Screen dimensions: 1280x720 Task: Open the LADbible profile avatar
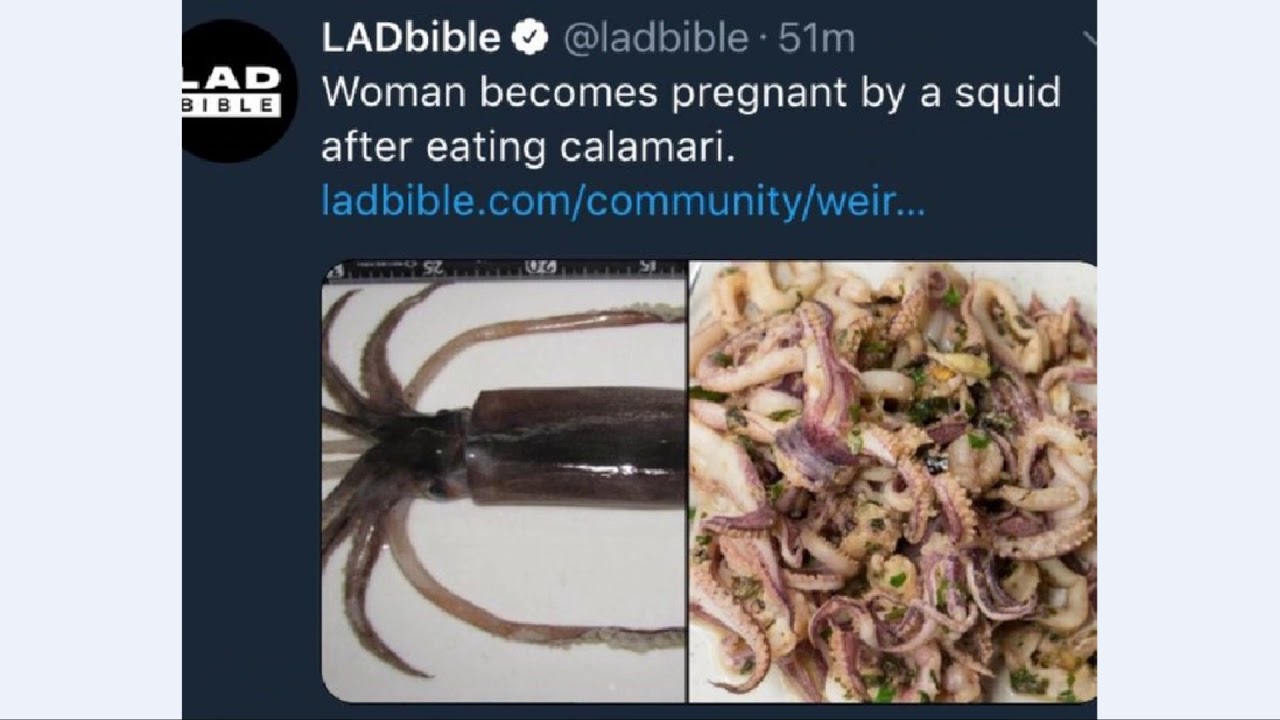[238, 91]
